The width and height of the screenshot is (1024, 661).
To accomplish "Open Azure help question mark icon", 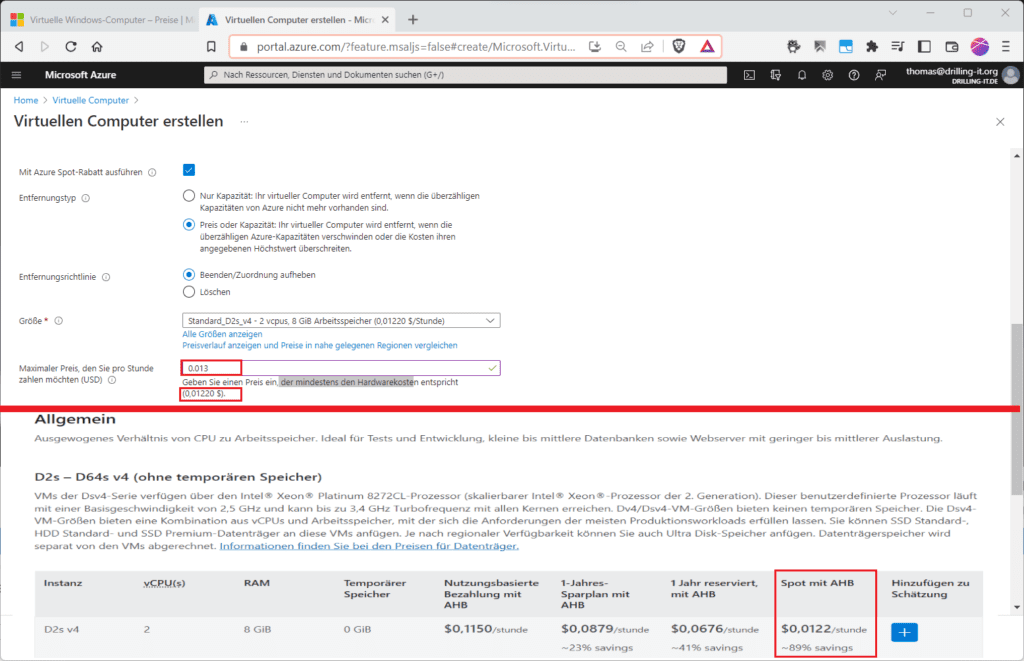I will click(854, 75).
